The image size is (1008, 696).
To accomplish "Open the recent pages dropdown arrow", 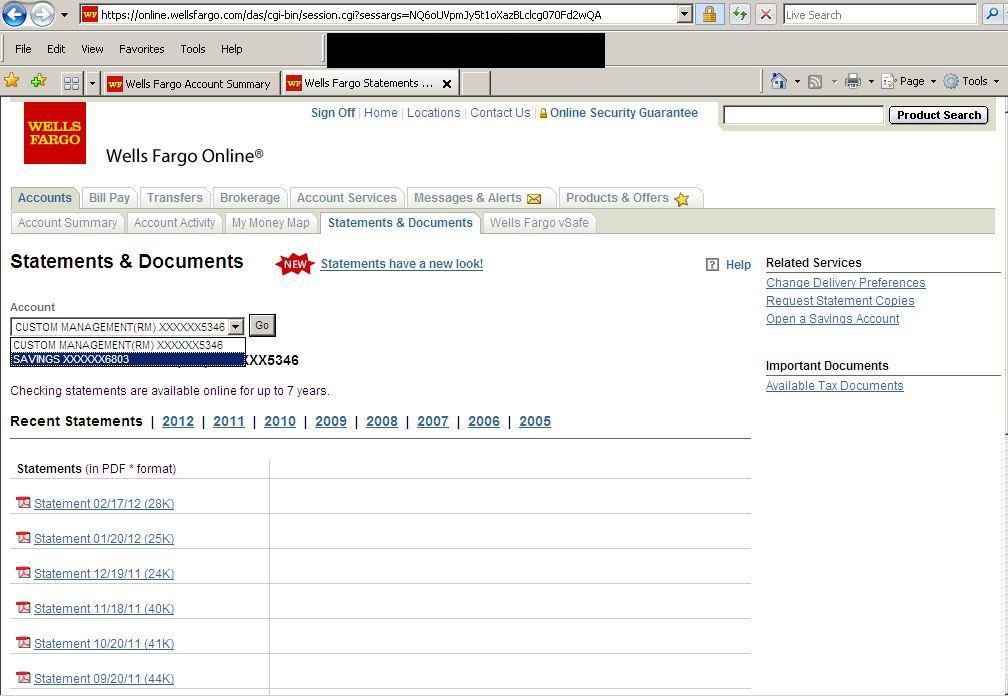I will click(x=64, y=15).
